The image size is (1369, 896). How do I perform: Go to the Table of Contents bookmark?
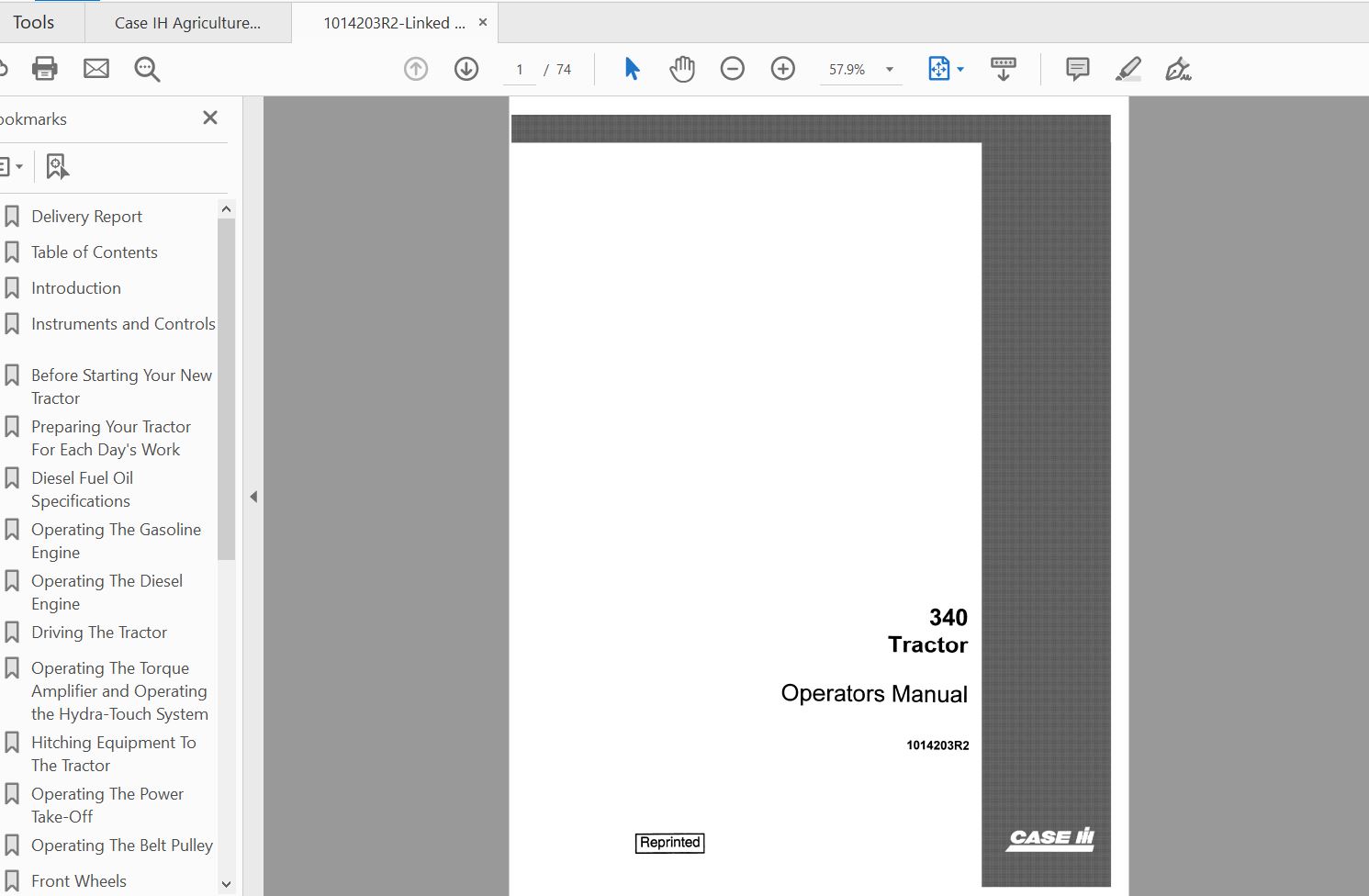94,252
